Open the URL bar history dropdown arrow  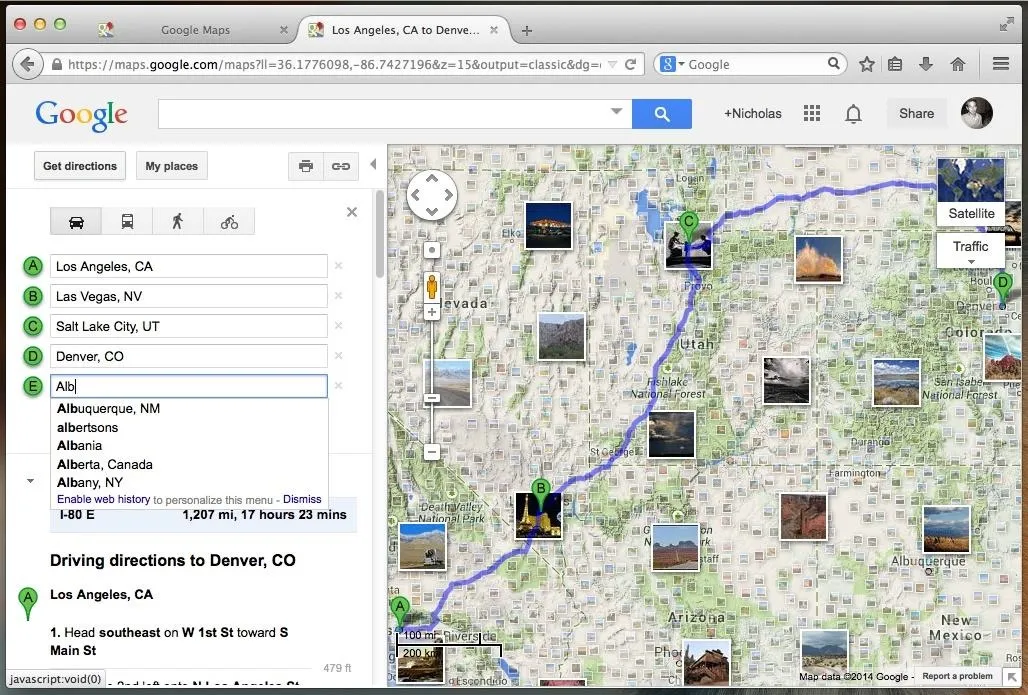point(612,64)
